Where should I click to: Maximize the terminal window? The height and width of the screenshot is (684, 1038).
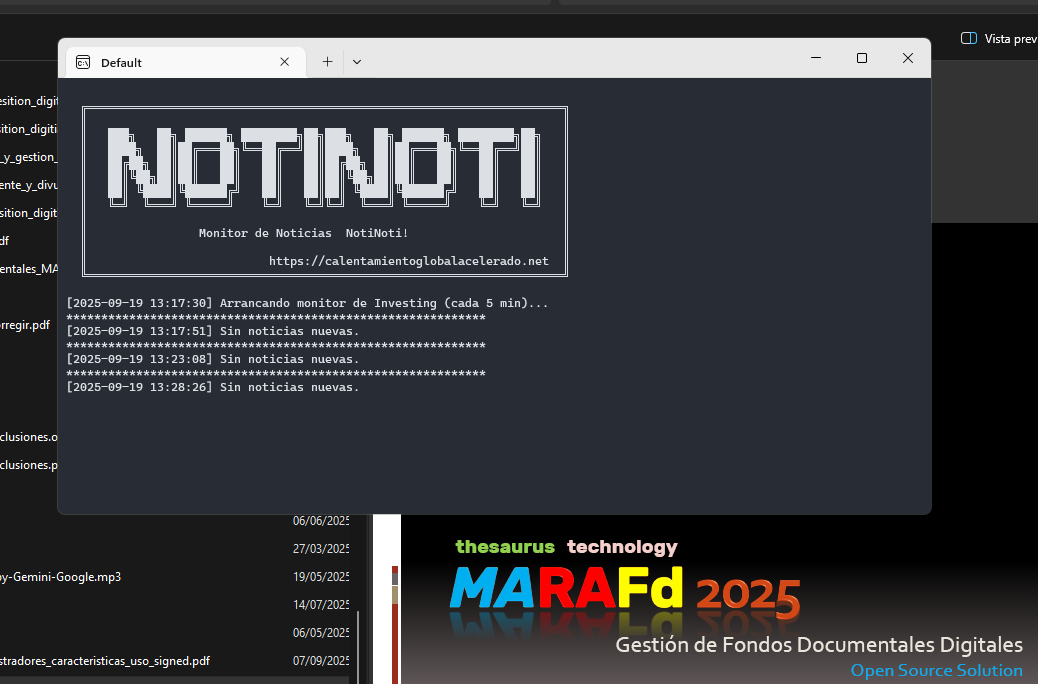point(862,58)
